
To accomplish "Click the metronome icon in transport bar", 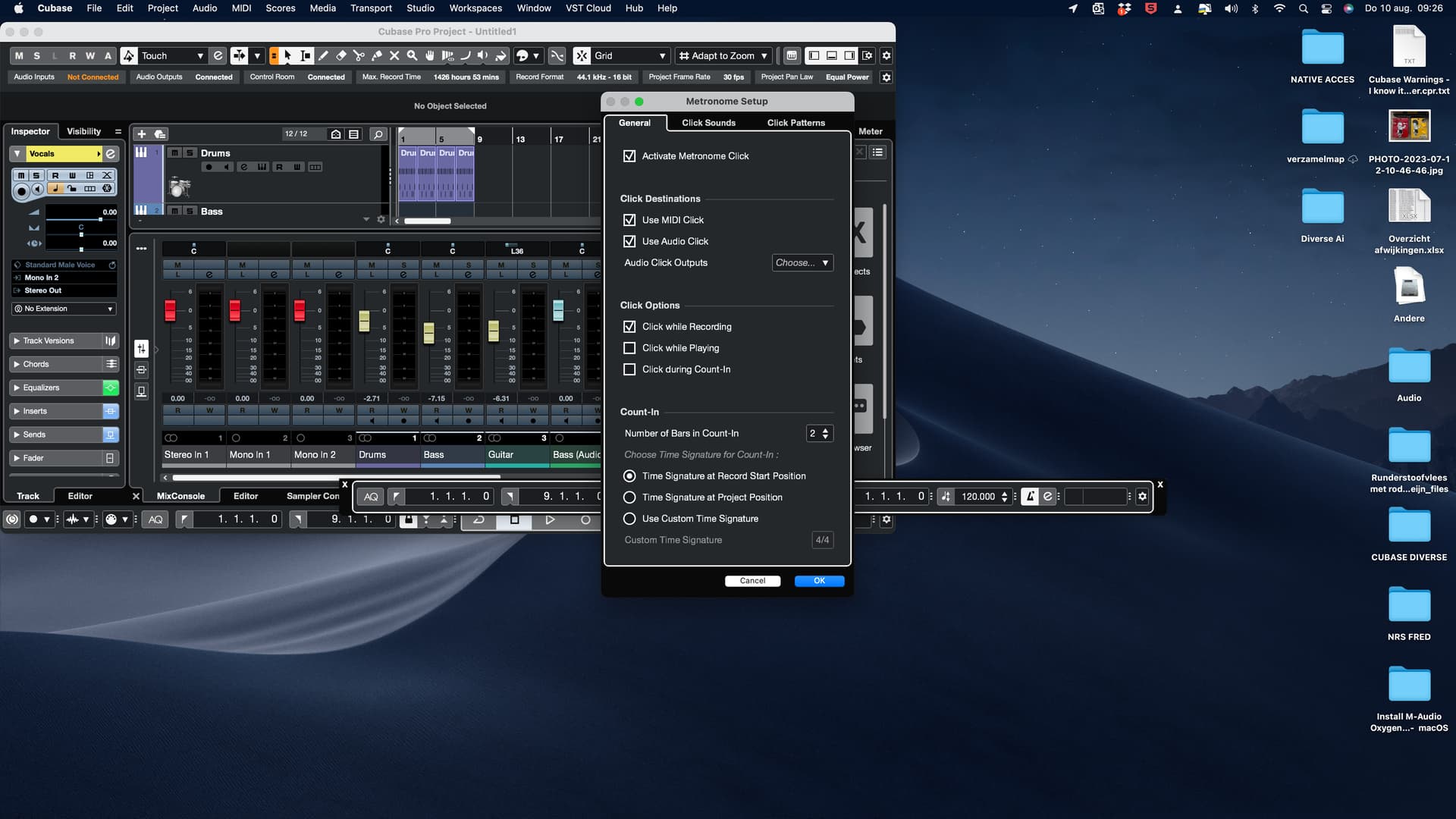I will (x=1030, y=497).
